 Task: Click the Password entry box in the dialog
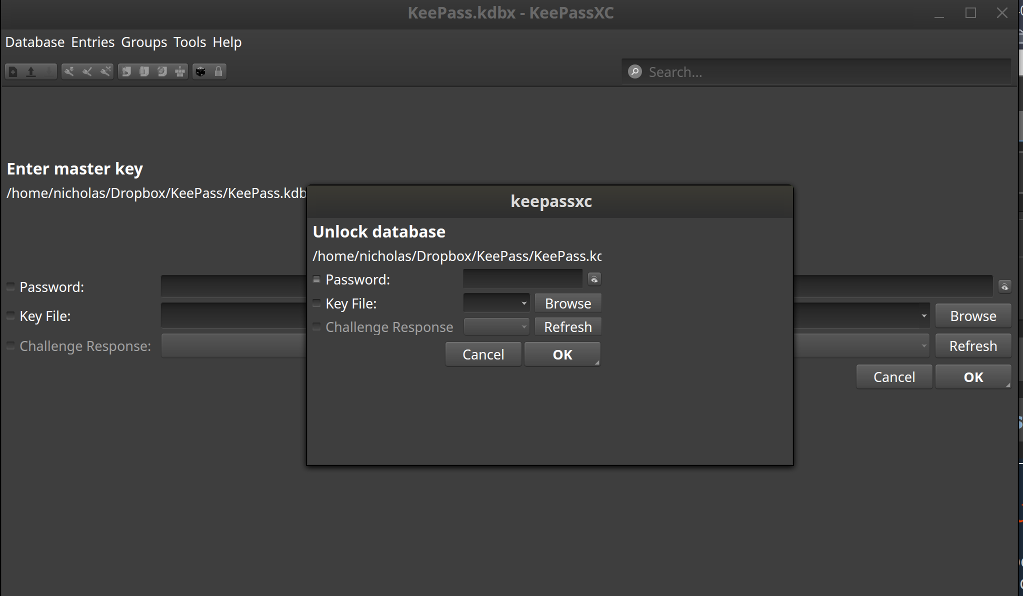[x=525, y=279]
